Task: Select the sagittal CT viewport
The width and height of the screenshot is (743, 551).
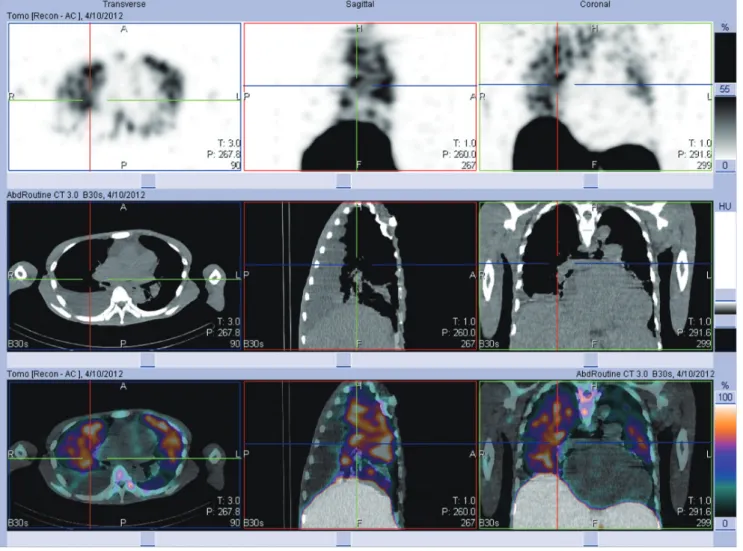Action: [x=360, y=276]
